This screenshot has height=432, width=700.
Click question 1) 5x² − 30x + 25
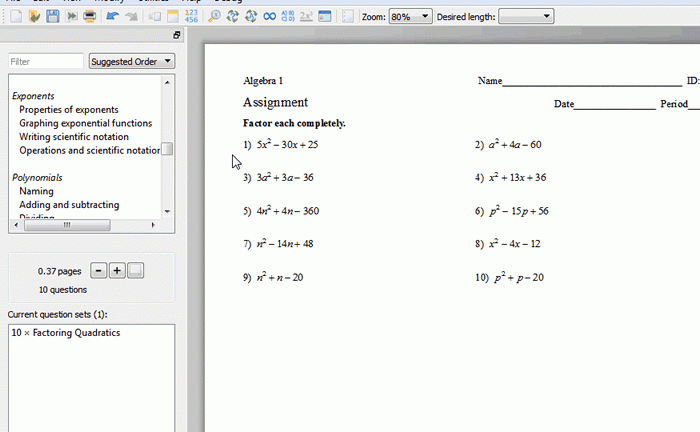(x=280, y=145)
